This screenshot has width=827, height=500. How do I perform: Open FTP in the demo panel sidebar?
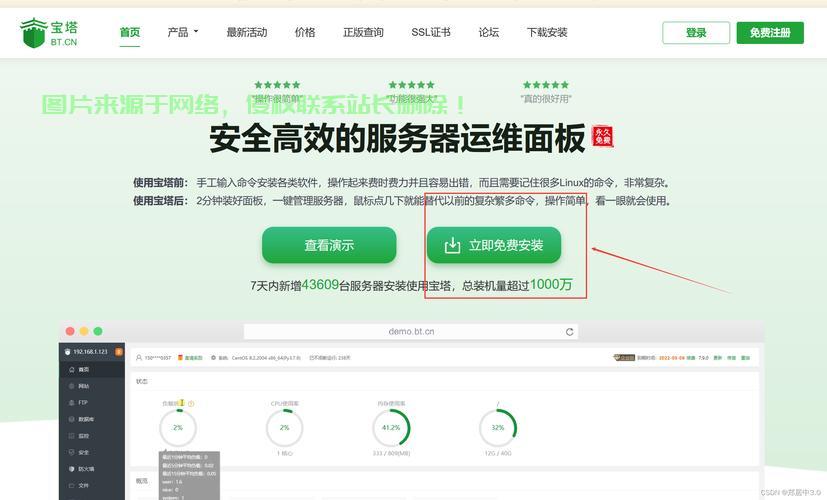[x=92, y=402]
